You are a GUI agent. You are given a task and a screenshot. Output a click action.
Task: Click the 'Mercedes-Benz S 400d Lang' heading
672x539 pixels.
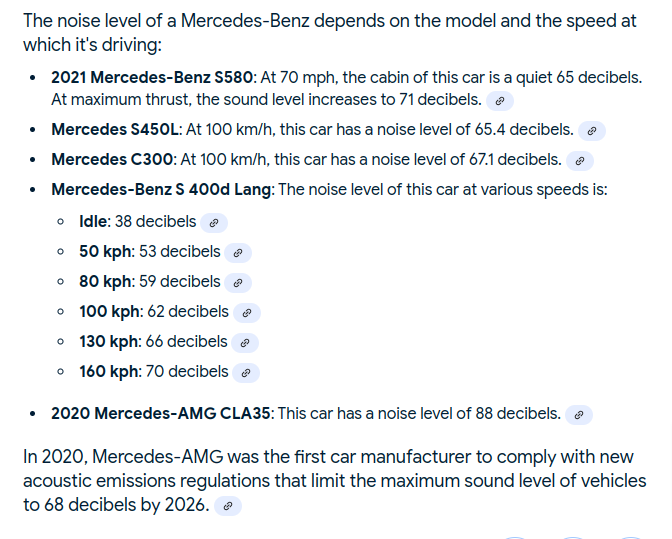[162, 190]
